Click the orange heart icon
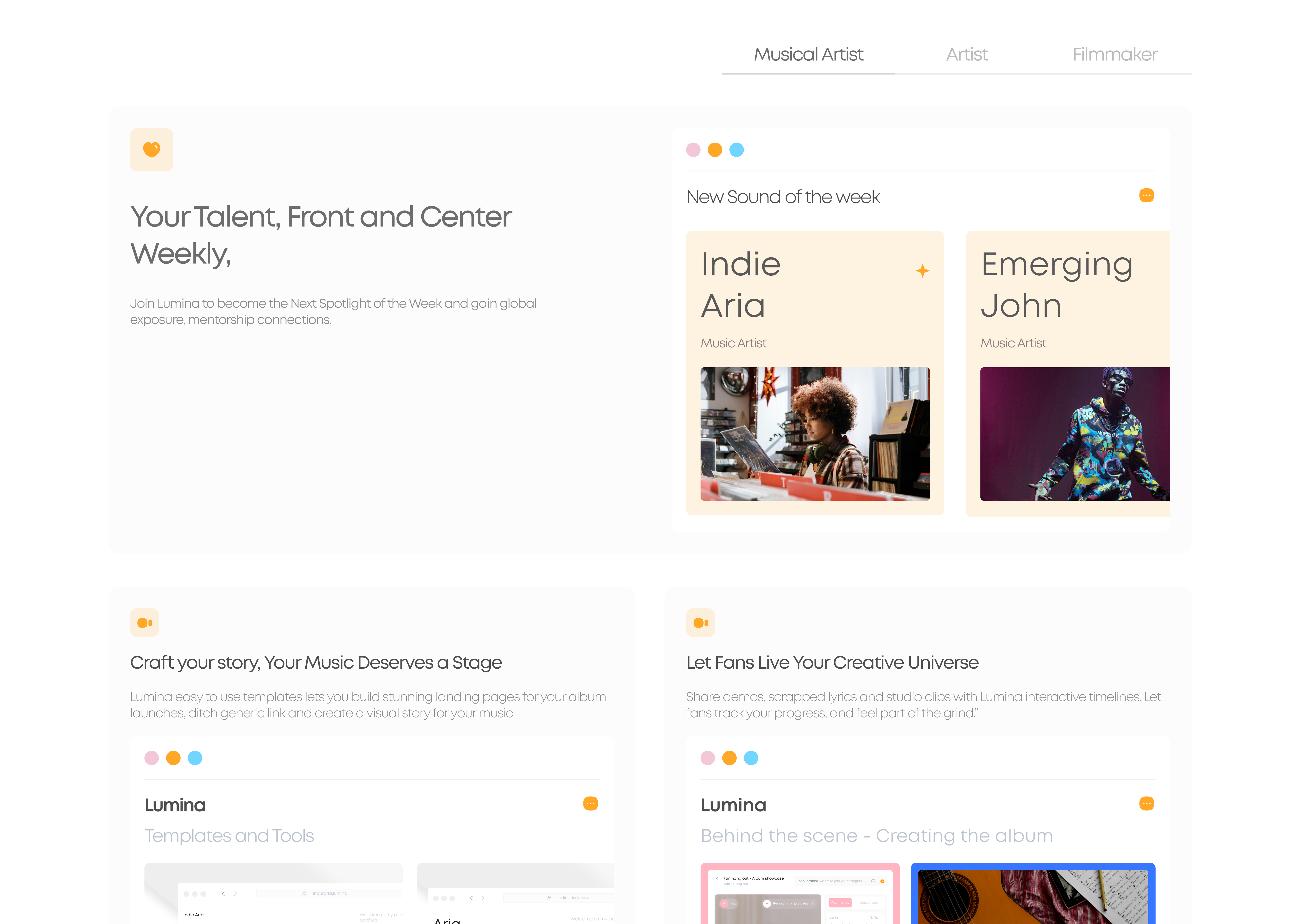The height and width of the screenshot is (924, 1300). pyautogui.click(x=151, y=150)
